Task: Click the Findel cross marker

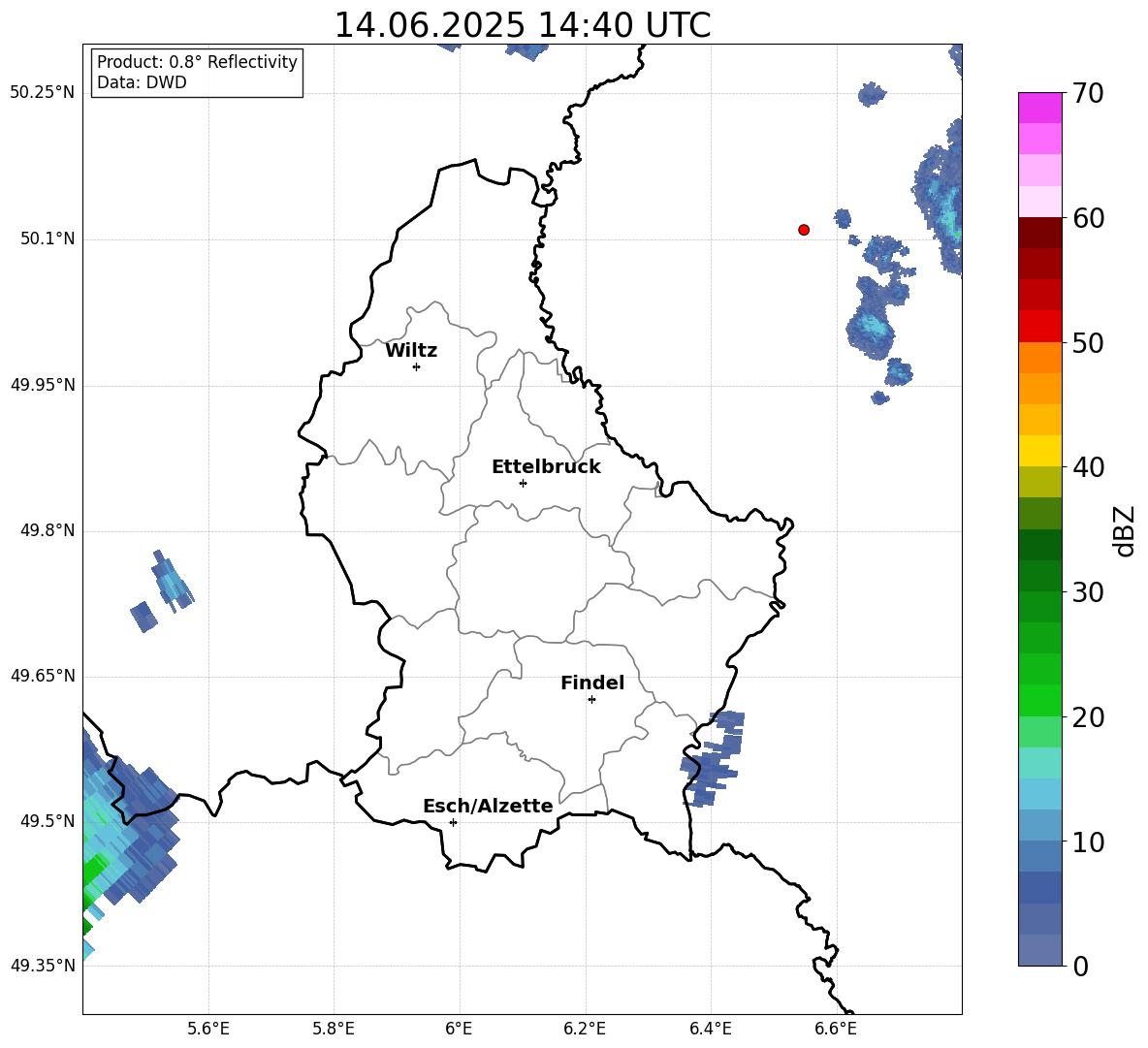Action: [x=591, y=700]
